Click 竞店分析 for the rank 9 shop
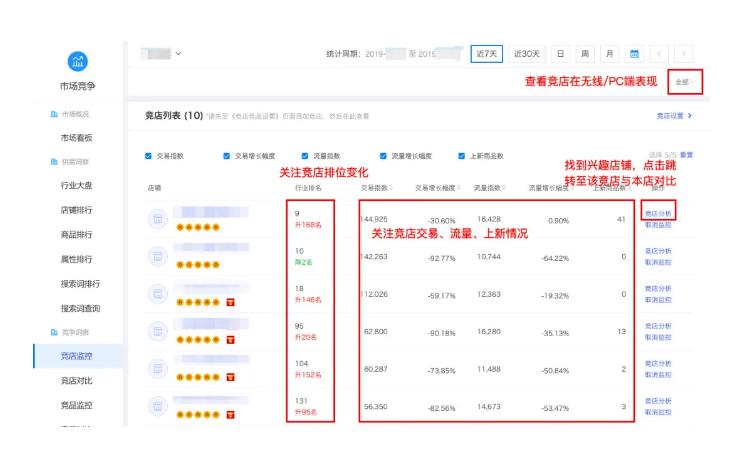The width and height of the screenshot is (731, 461). [658, 213]
